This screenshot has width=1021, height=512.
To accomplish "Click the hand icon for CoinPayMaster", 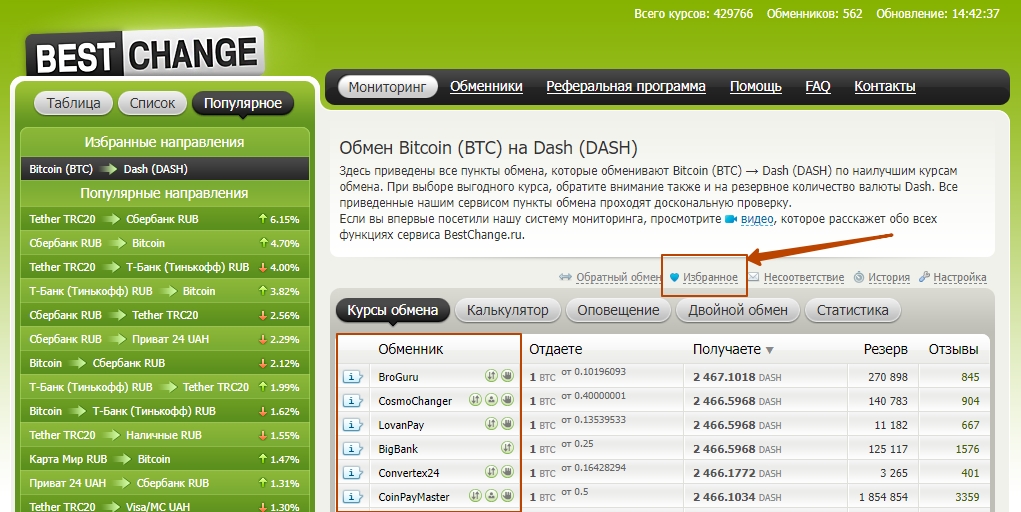I will [507, 496].
